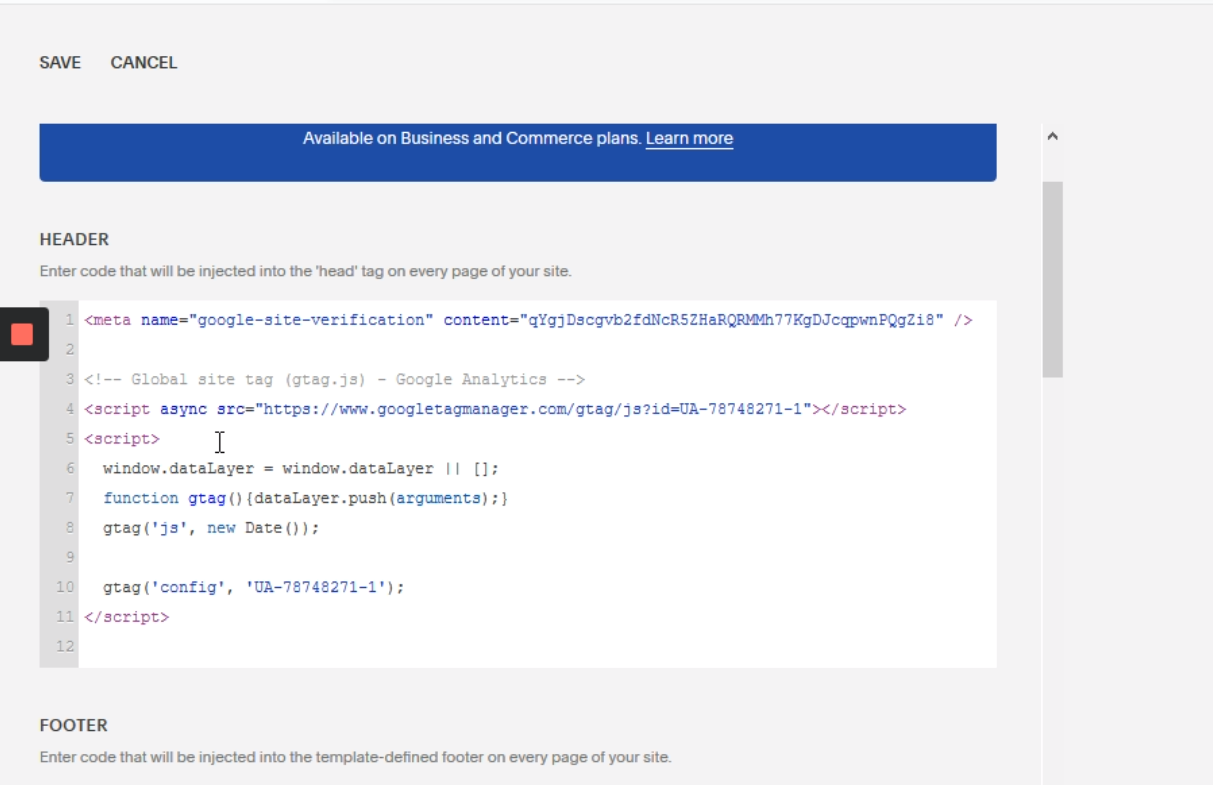The height and width of the screenshot is (785, 1213).
Task: Save the code injection changes
Action: 60,62
